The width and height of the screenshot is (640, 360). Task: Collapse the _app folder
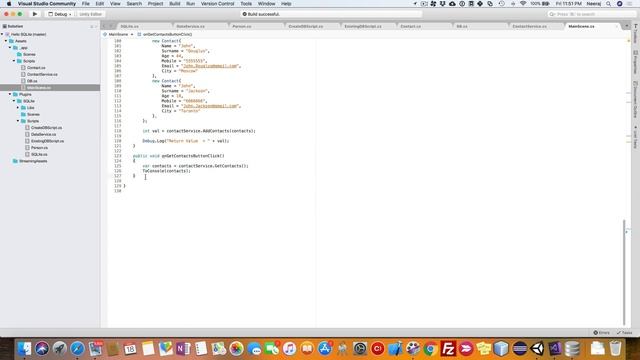[x=10, y=48]
